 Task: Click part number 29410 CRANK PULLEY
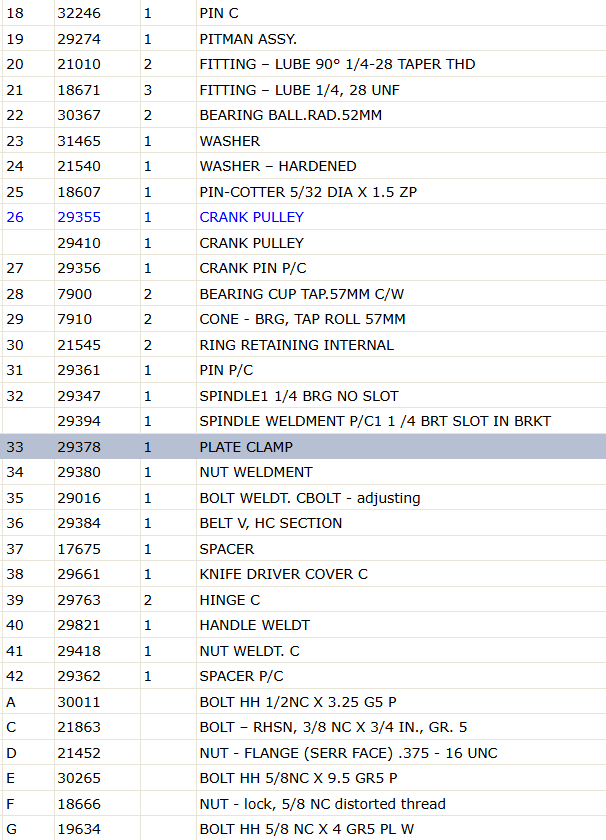79,243
